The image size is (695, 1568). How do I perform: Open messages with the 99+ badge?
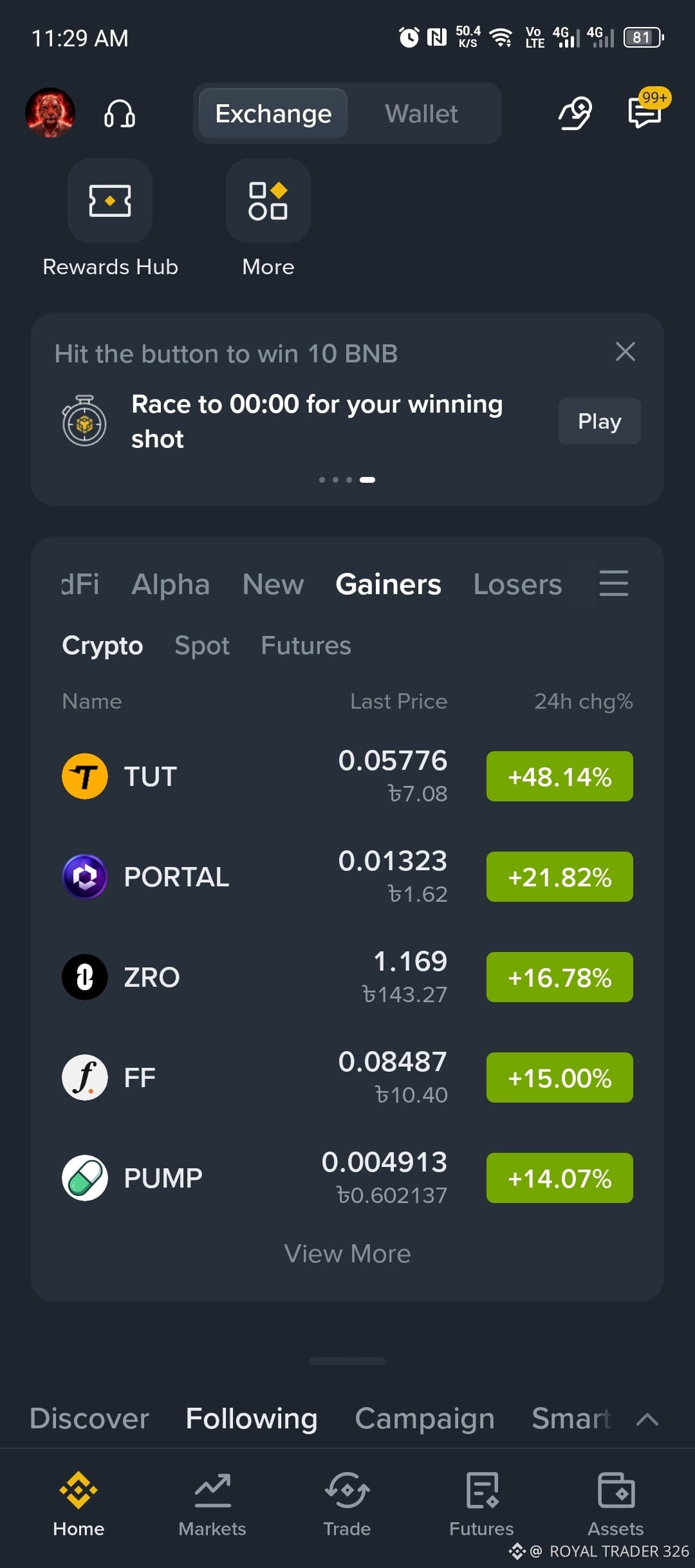tap(645, 112)
